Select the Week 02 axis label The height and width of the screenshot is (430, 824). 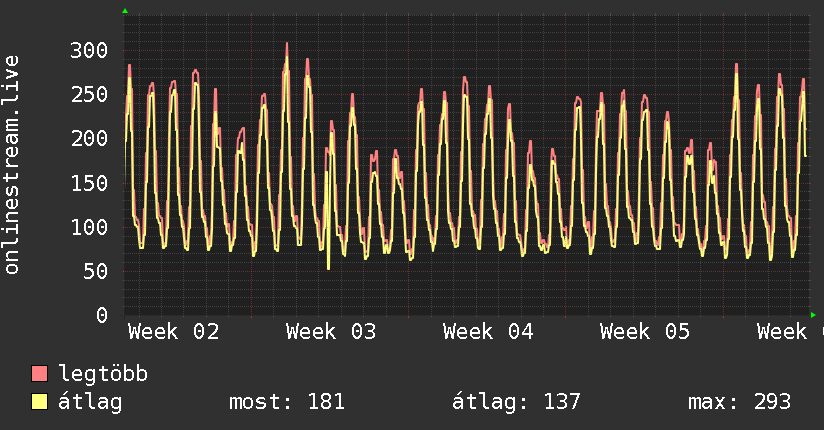coord(173,332)
